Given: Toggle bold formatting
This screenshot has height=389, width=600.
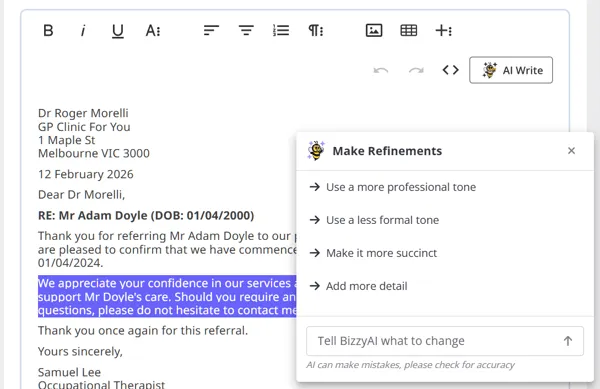Looking at the screenshot, I should click(48, 30).
